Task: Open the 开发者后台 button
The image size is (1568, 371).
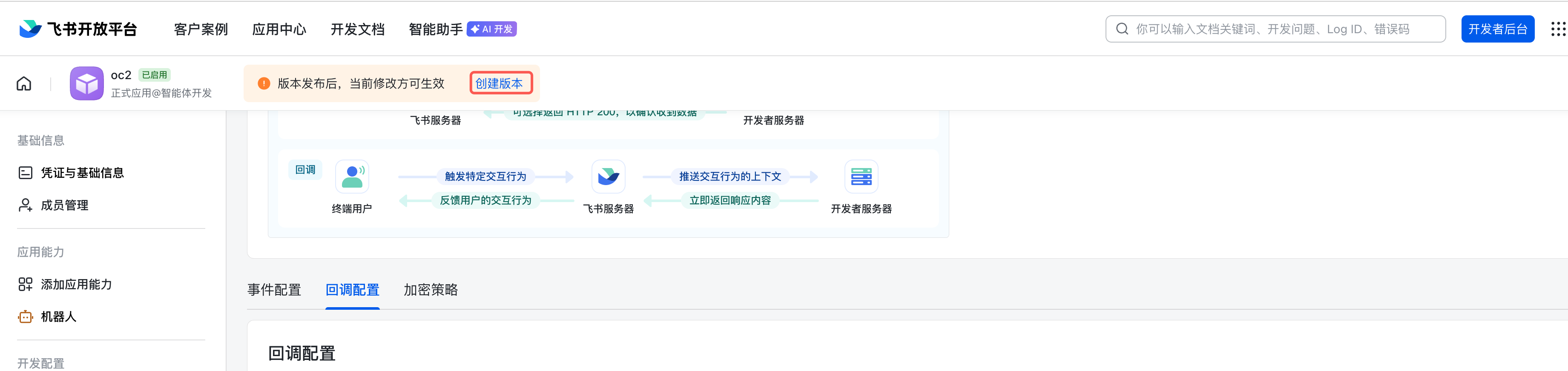Action: (1497, 29)
